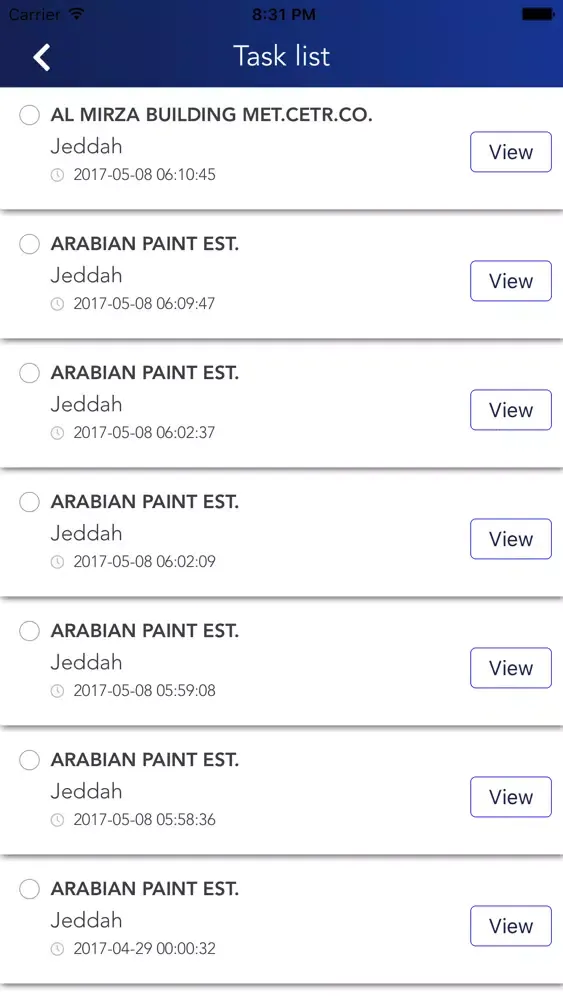This screenshot has height=1000, width=563.
Task: Select radio button for 05:59:08 task
Action: [x=29, y=631]
